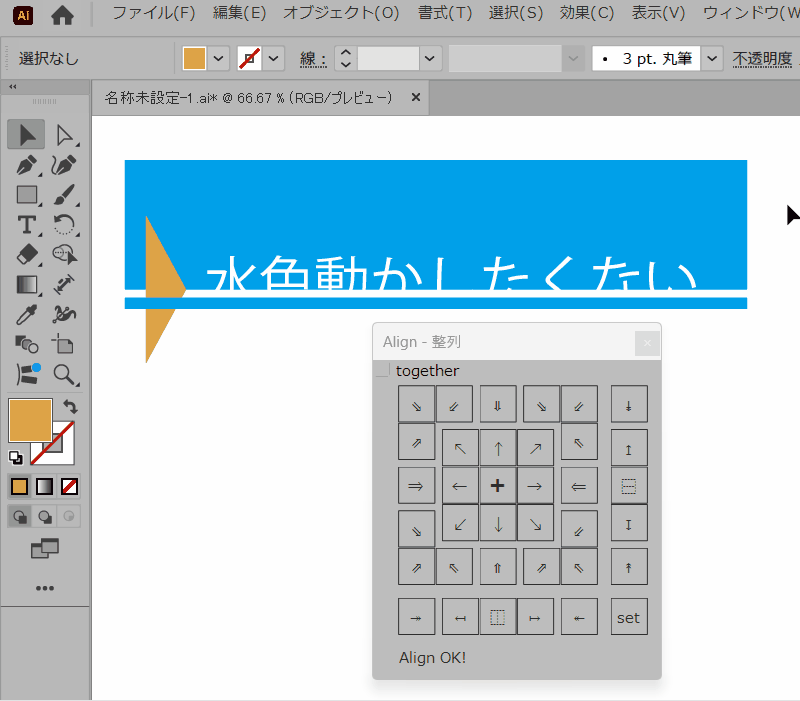Switch to the 名称未設定-1.ai document tab
Viewport: 800px width, 701px height.
249,98
